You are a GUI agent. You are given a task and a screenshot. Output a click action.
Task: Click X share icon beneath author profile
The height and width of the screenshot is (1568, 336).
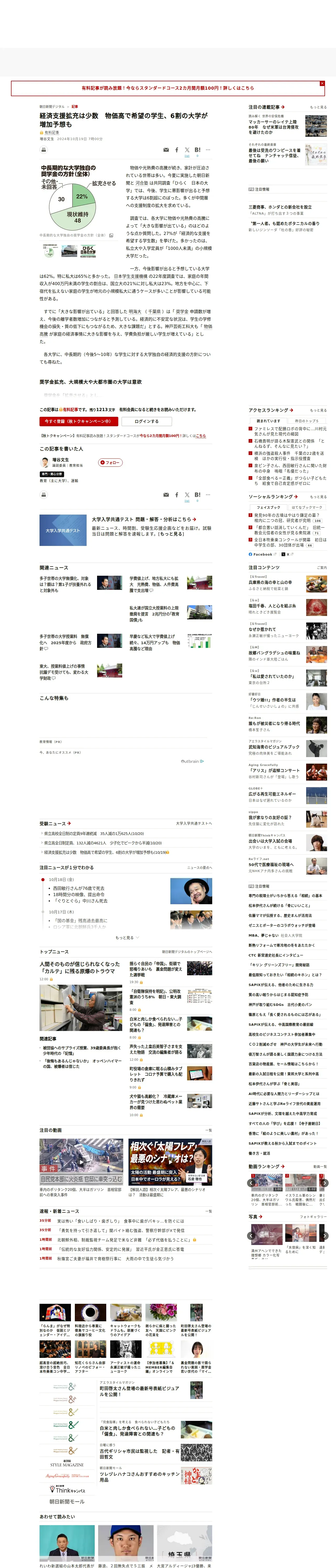187,495
